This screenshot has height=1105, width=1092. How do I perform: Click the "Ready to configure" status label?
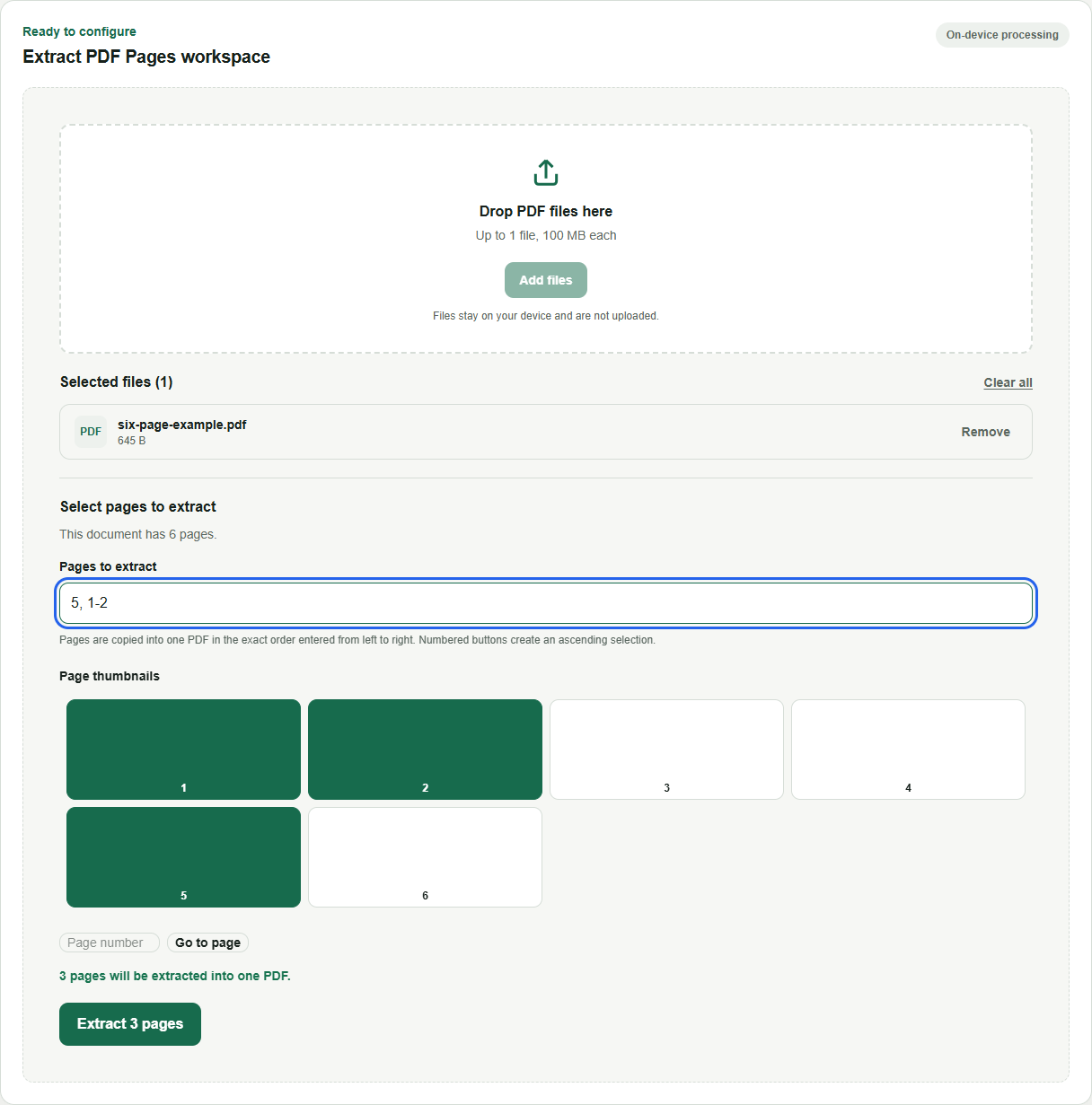coord(80,31)
